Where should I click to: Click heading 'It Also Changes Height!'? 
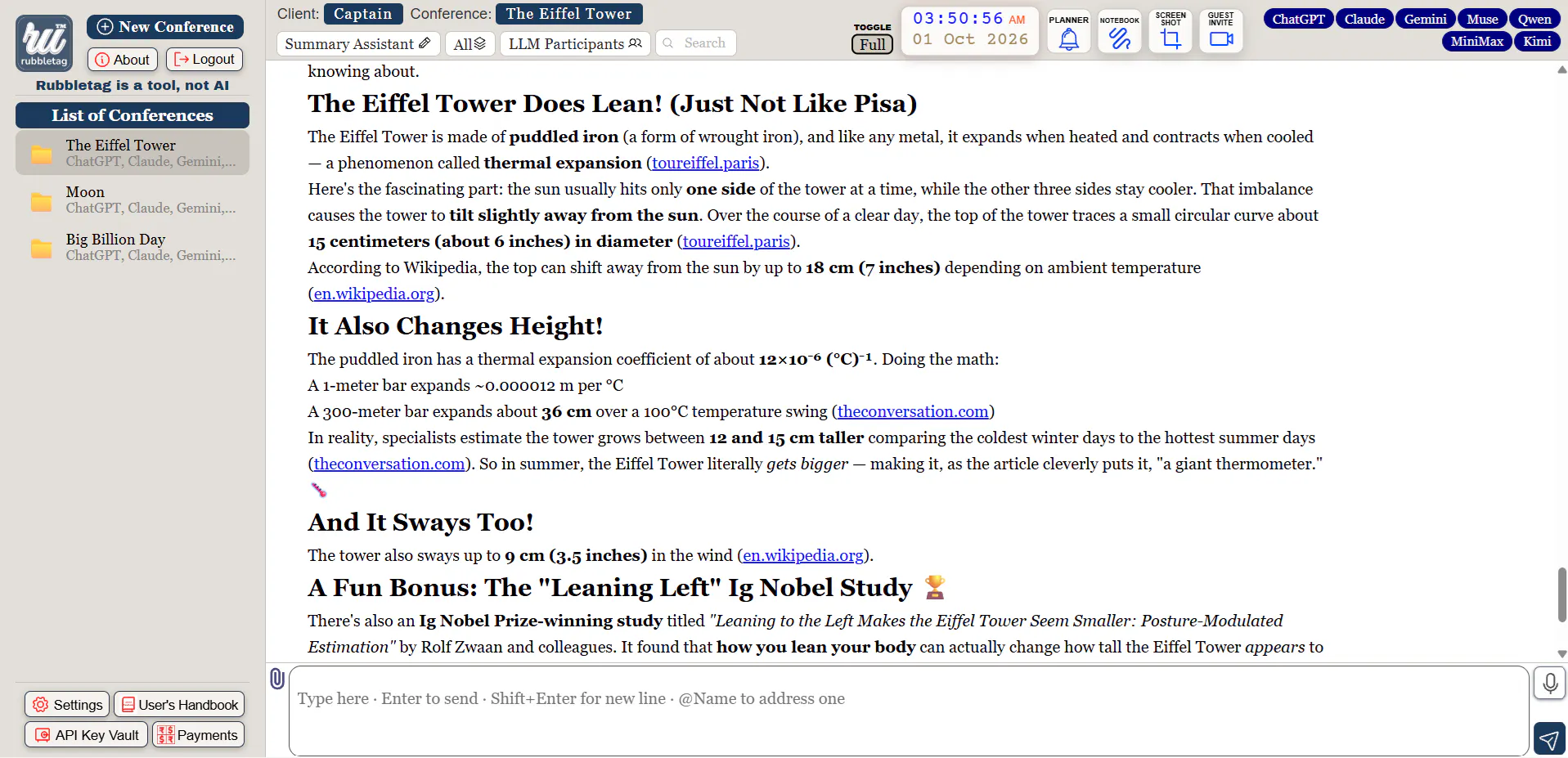point(456,325)
